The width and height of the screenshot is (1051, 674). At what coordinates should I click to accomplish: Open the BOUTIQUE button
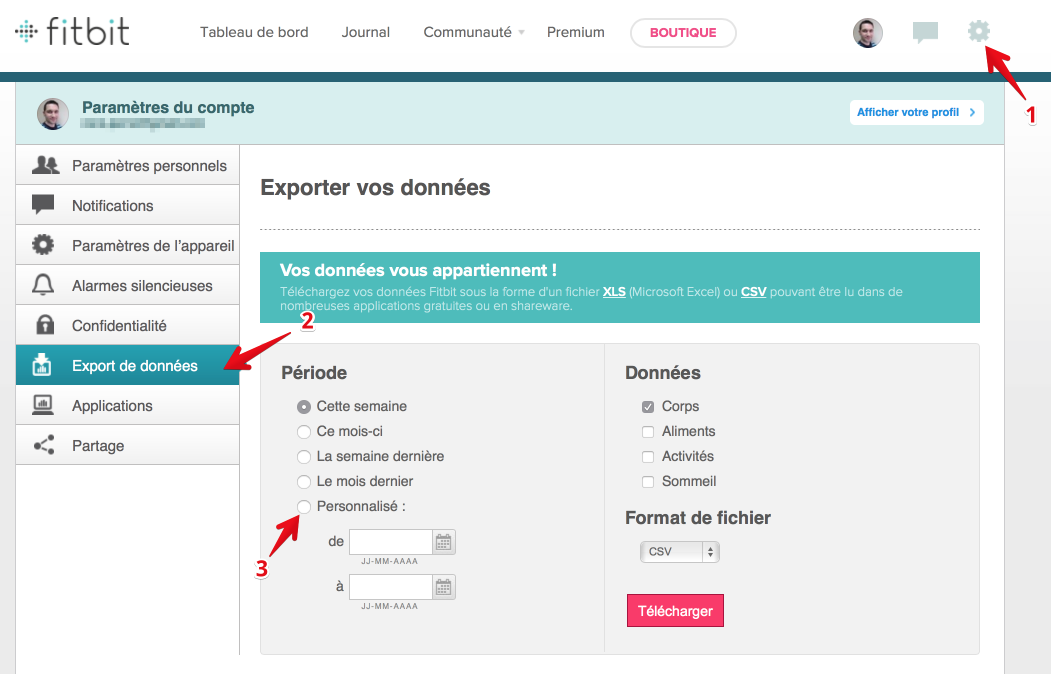(x=683, y=33)
